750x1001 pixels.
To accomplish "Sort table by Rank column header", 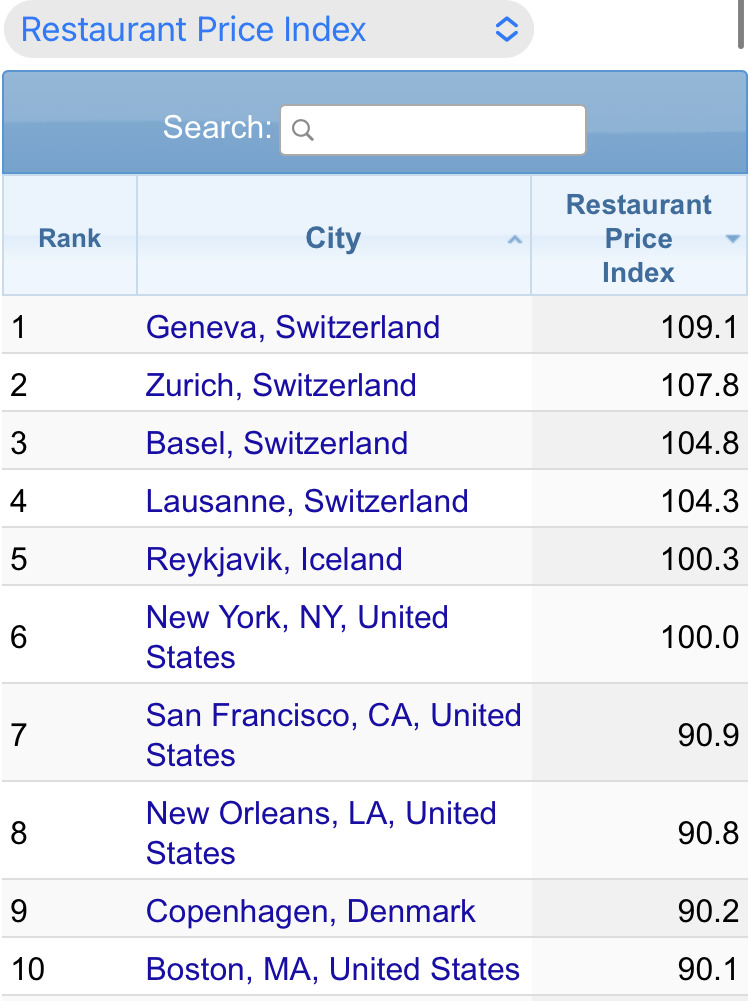I will pyautogui.click(x=70, y=236).
